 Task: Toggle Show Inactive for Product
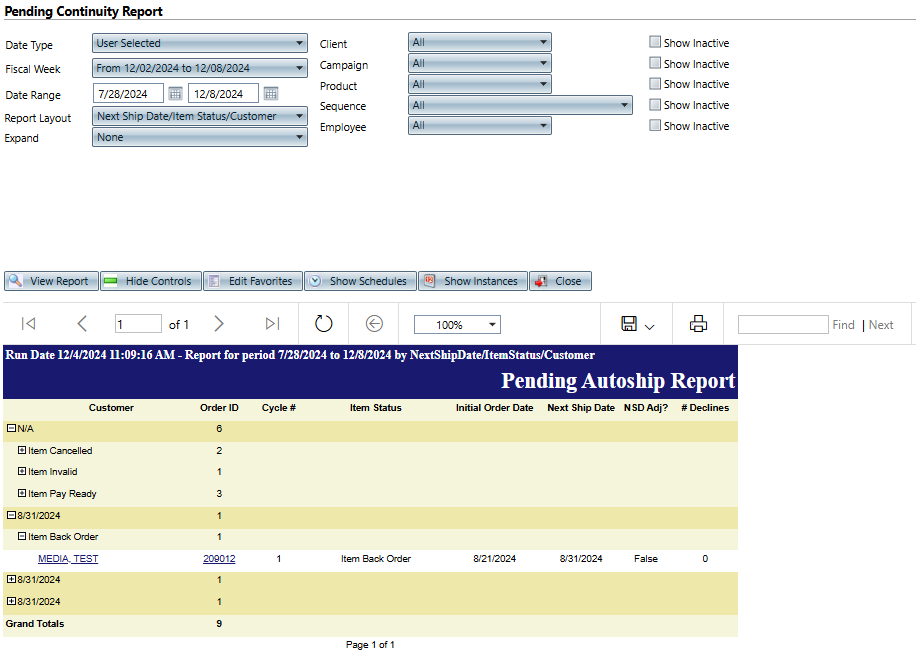[x=655, y=84]
